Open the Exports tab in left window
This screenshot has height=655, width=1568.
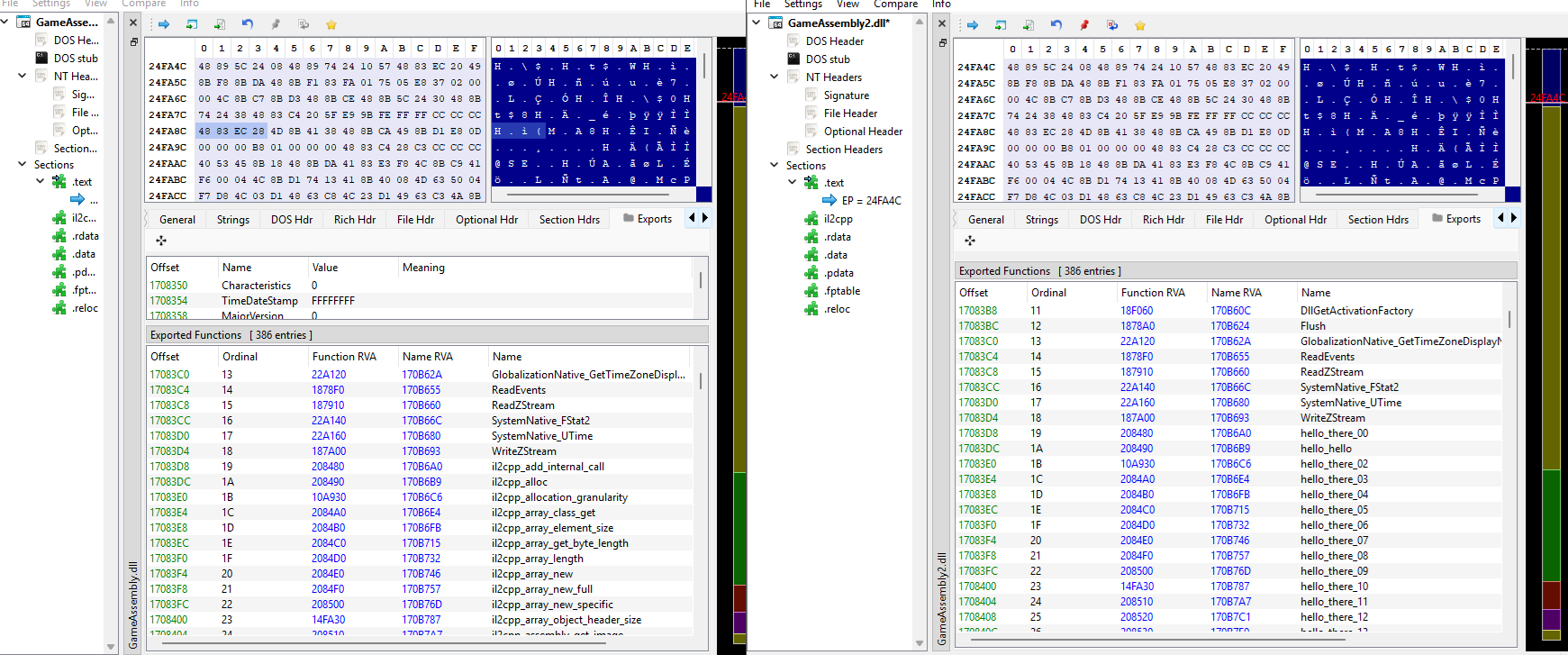[x=647, y=219]
